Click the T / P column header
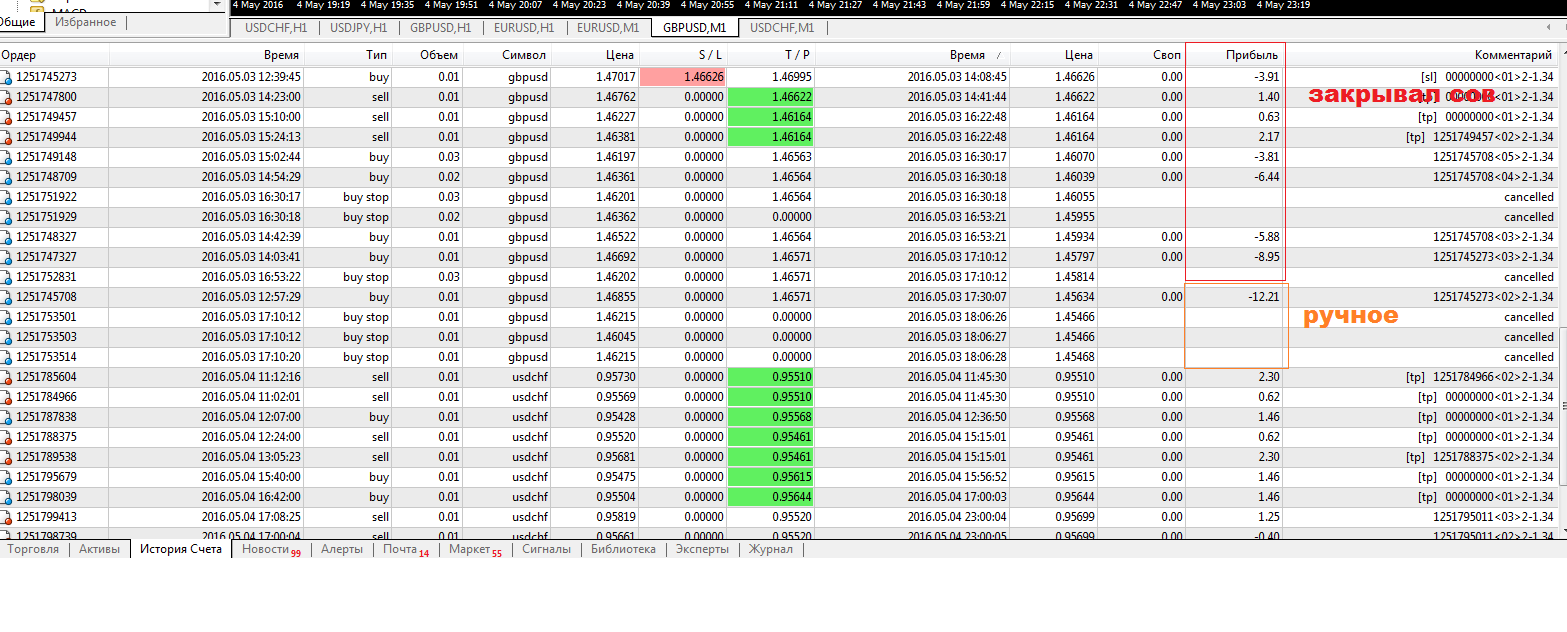Image resolution: width=1567 pixels, height=632 pixels. click(770, 56)
